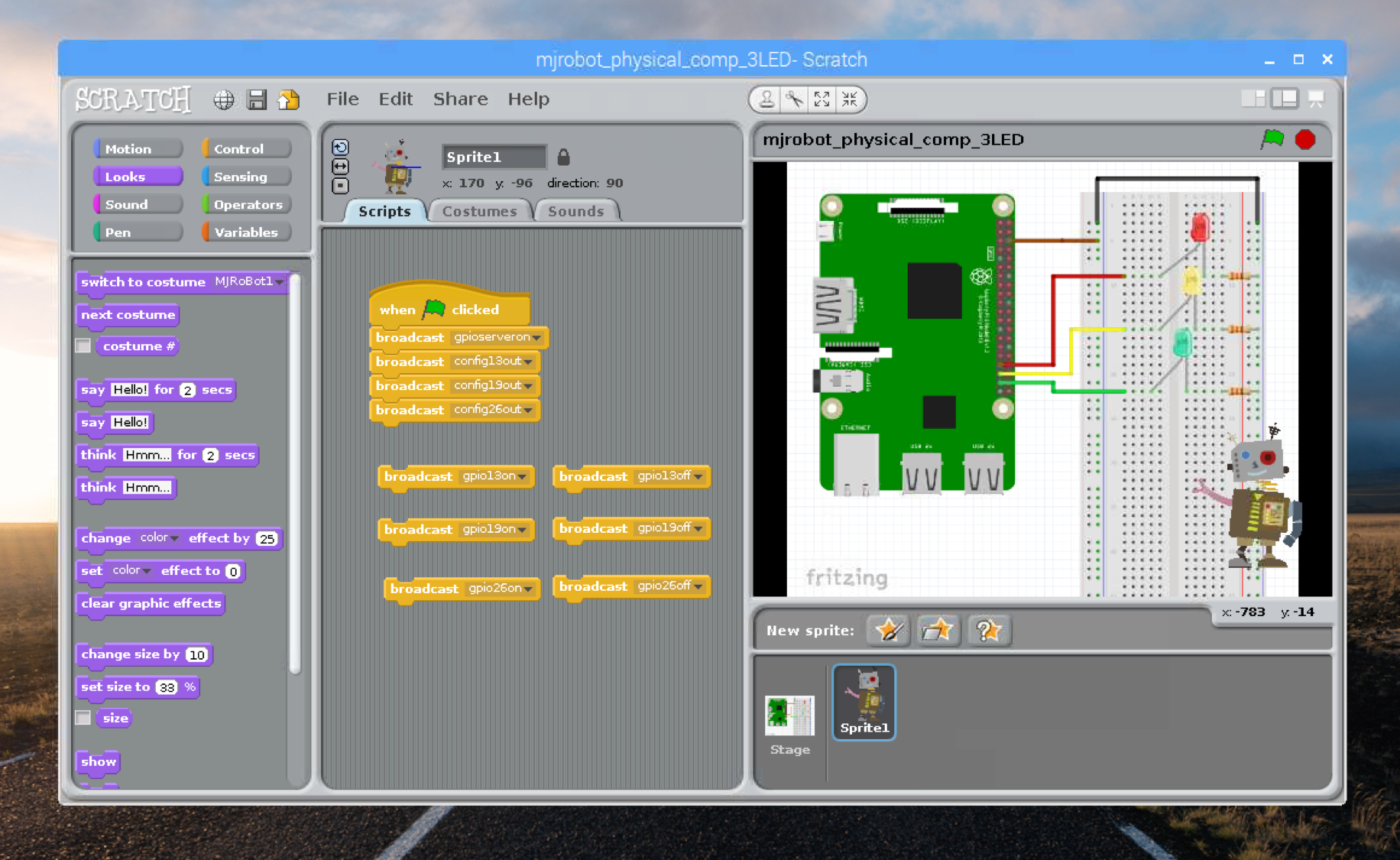Switch to the Costumes tab
Screen dimensions: 1400x860
coord(480,211)
